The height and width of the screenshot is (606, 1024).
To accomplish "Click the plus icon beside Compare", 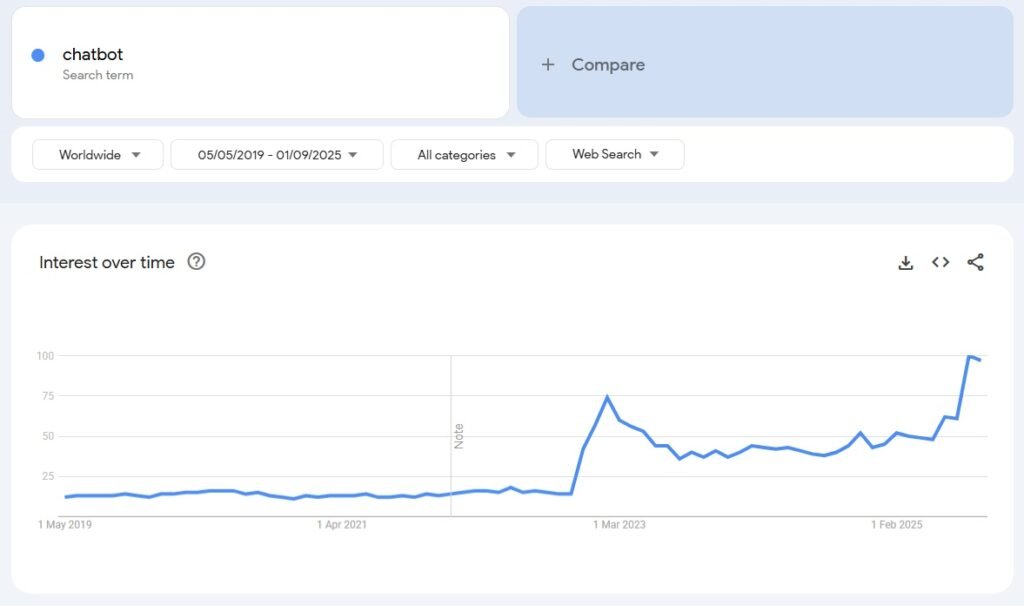I will [x=548, y=65].
